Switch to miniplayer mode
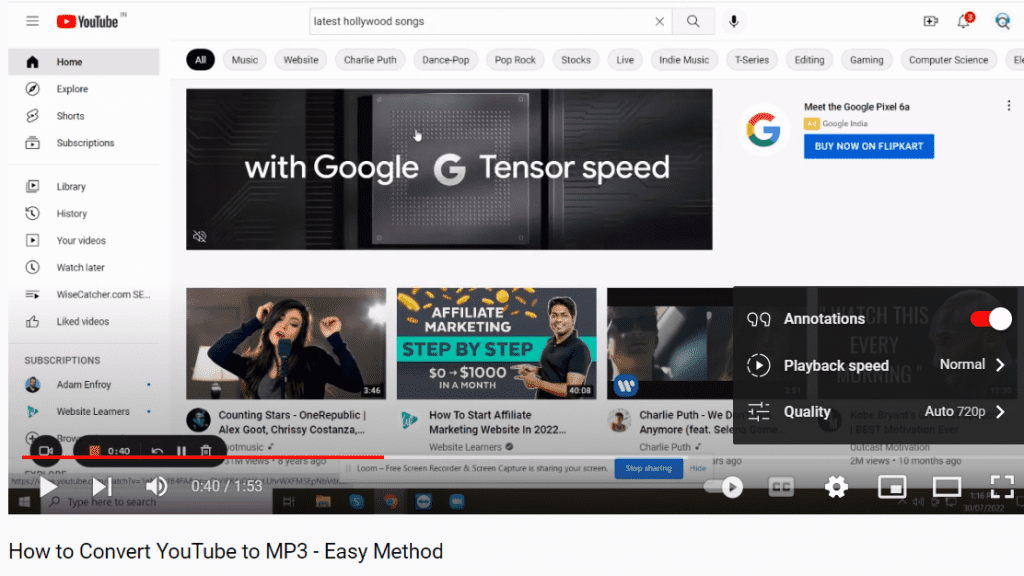 (891, 487)
